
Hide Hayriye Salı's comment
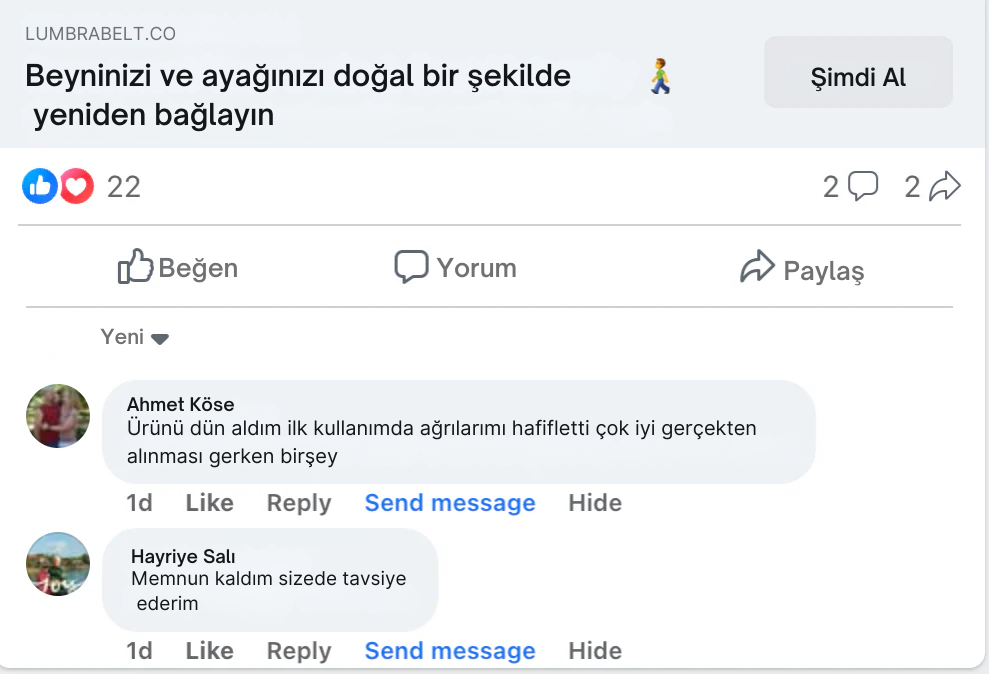(595, 651)
